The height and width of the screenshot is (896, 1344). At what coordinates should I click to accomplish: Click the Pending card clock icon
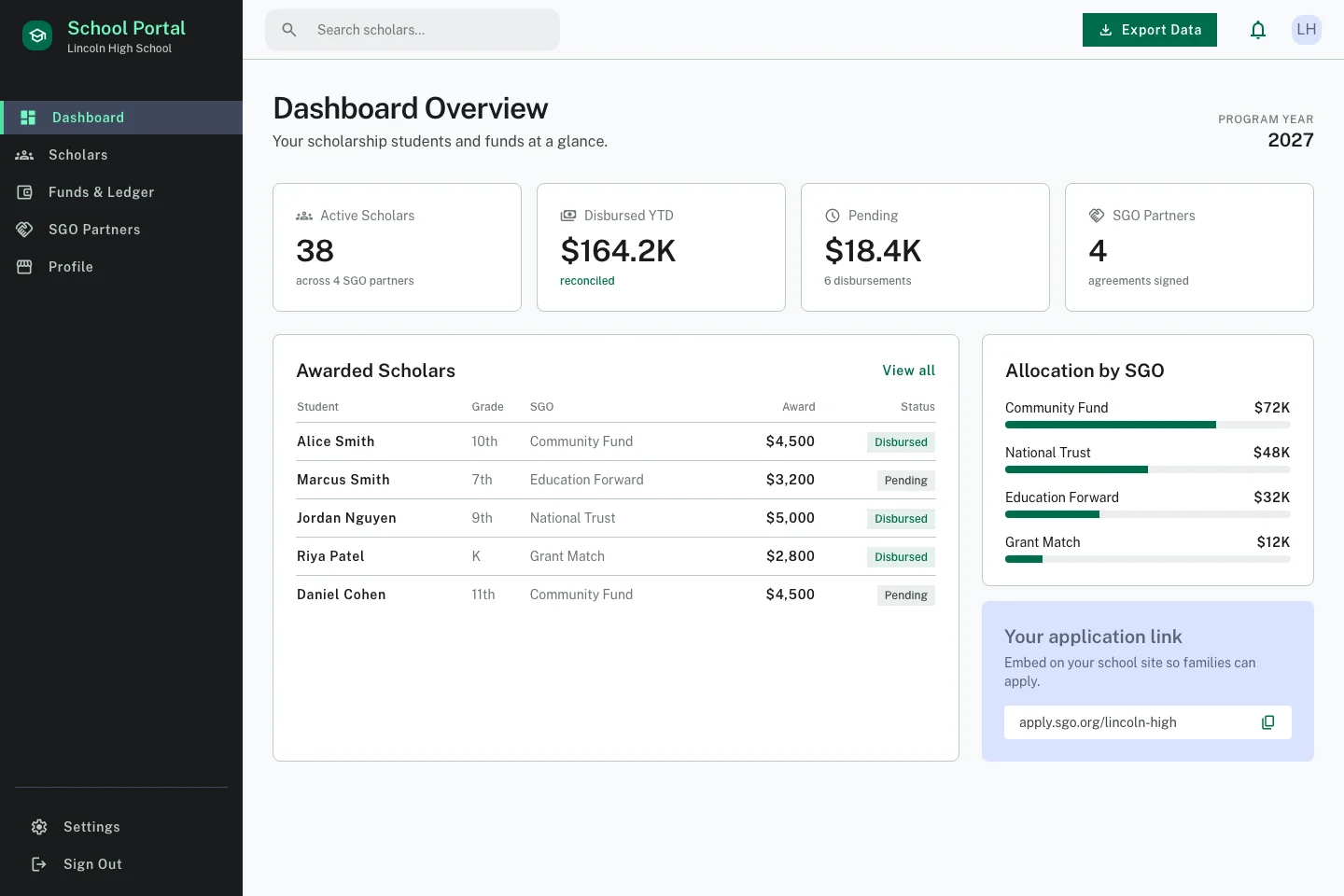tap(833, 216)
